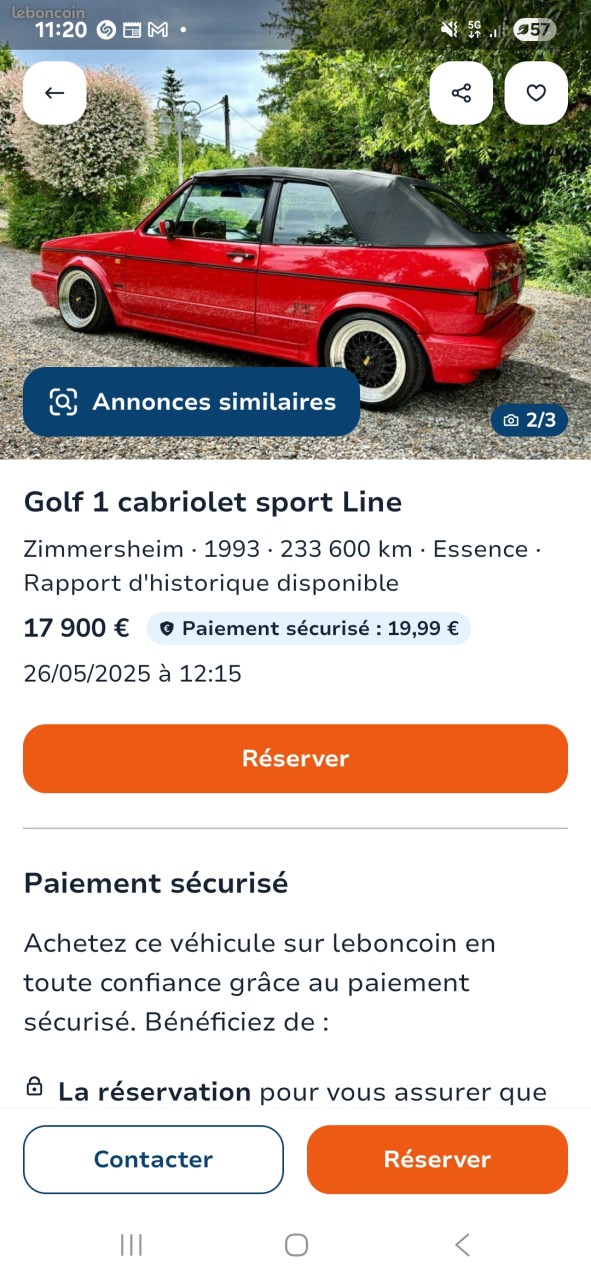591x1280 pixels.
Task: Tap the battery indicator in status bar
Action: pos(534,30)
